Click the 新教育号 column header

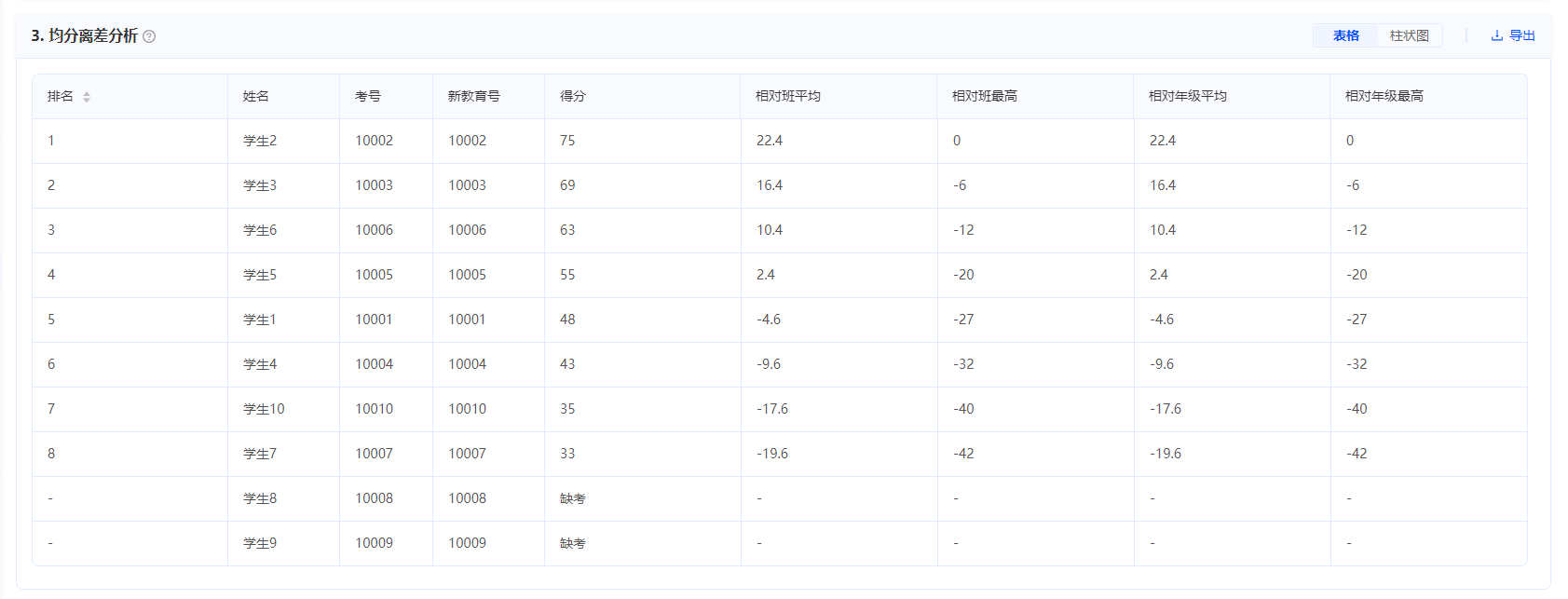click(488, 96)
